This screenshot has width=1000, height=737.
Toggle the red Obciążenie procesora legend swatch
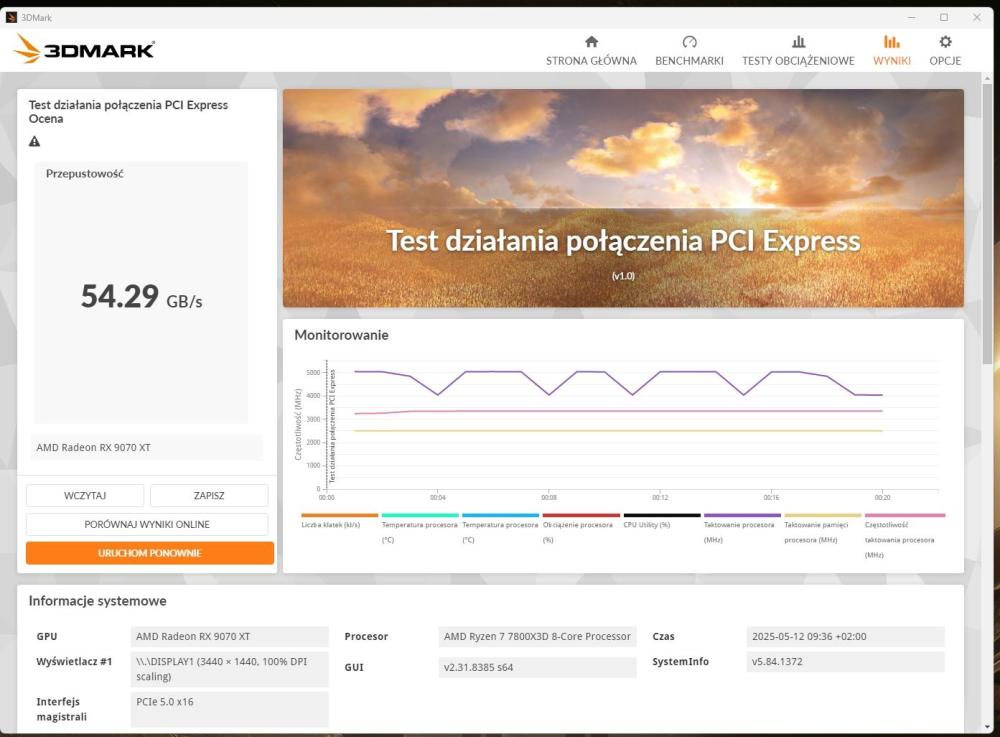pos(581,516)
